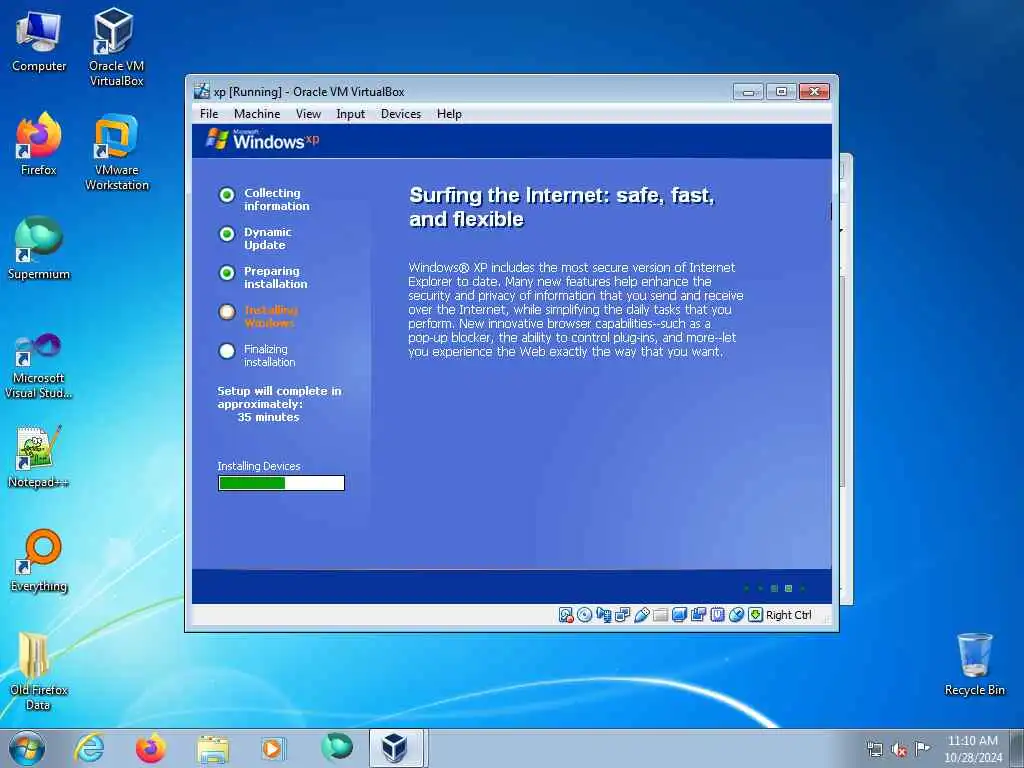Click the audio indicator icon in VirtualBox status bar
This screenshot has height=768, width=1024.
tap(603, 615)
